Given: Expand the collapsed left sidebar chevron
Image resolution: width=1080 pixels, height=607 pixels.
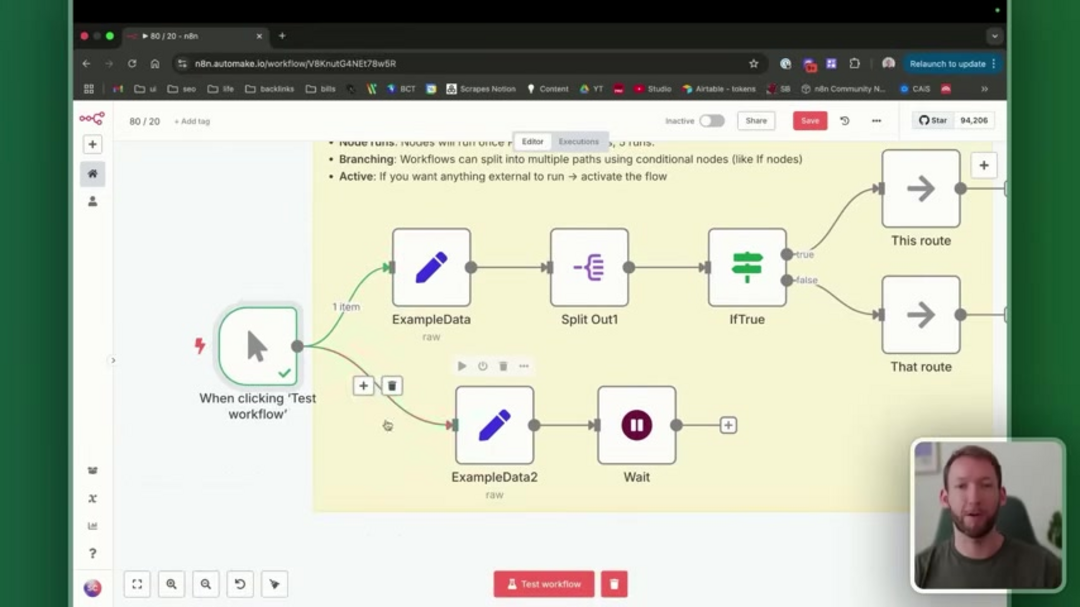Looking at the screenshot, I should [x=112, y=360].
